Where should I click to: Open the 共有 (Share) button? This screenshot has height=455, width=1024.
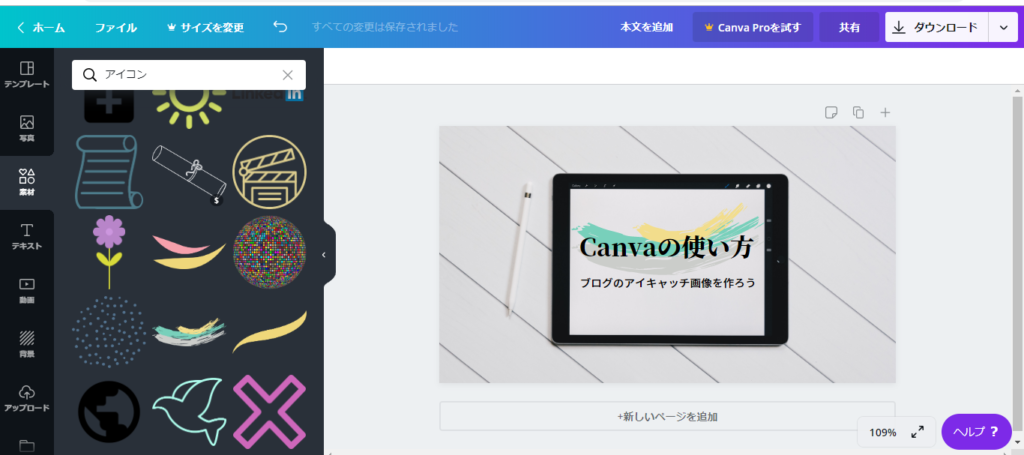coord(849,27)
